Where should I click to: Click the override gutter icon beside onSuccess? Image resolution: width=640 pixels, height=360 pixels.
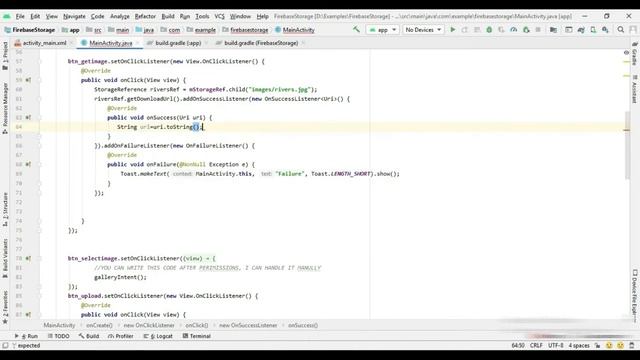click(28, 118)
